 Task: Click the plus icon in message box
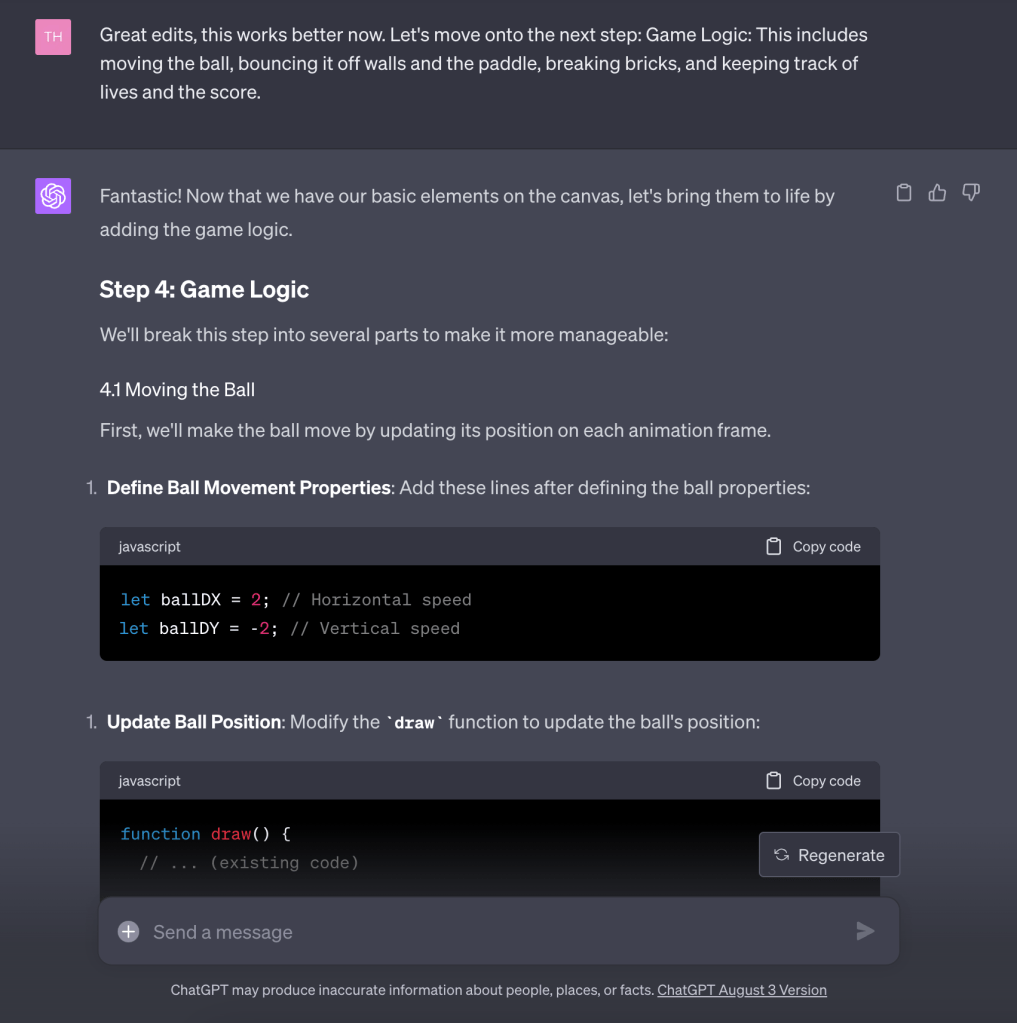pos(128,932)
